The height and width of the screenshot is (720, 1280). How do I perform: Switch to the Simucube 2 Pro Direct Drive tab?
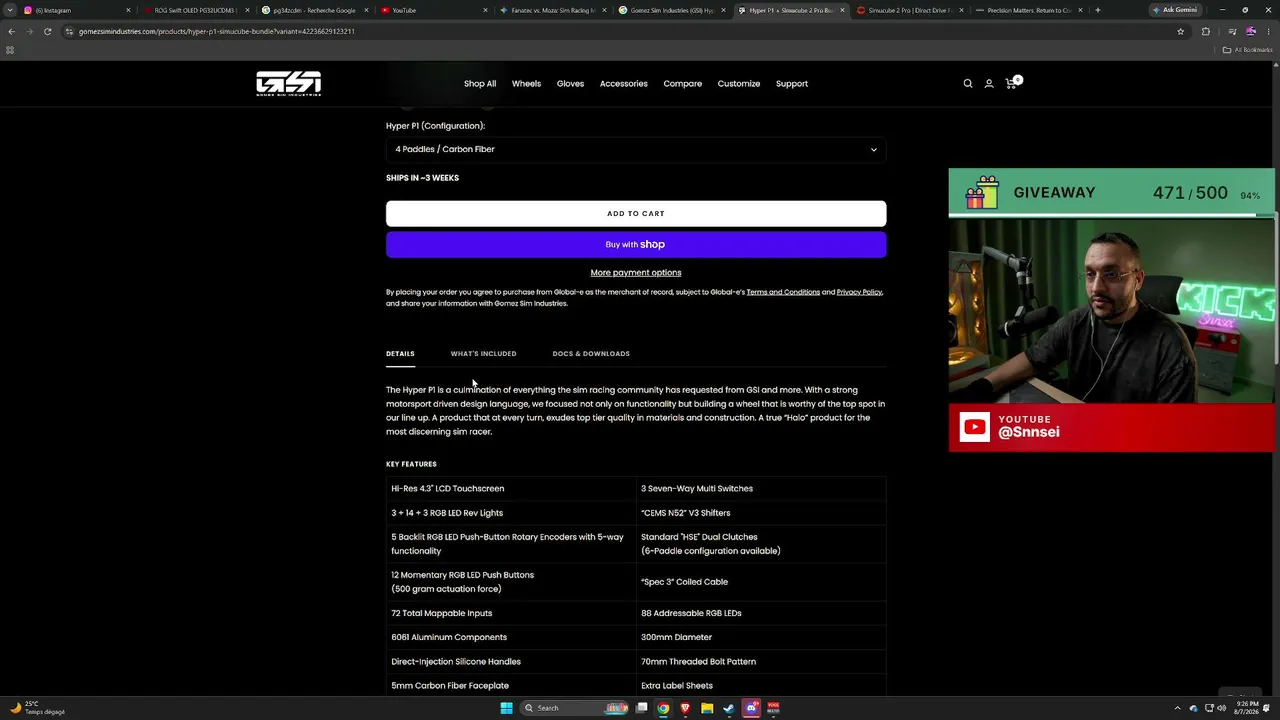point(908,10)
